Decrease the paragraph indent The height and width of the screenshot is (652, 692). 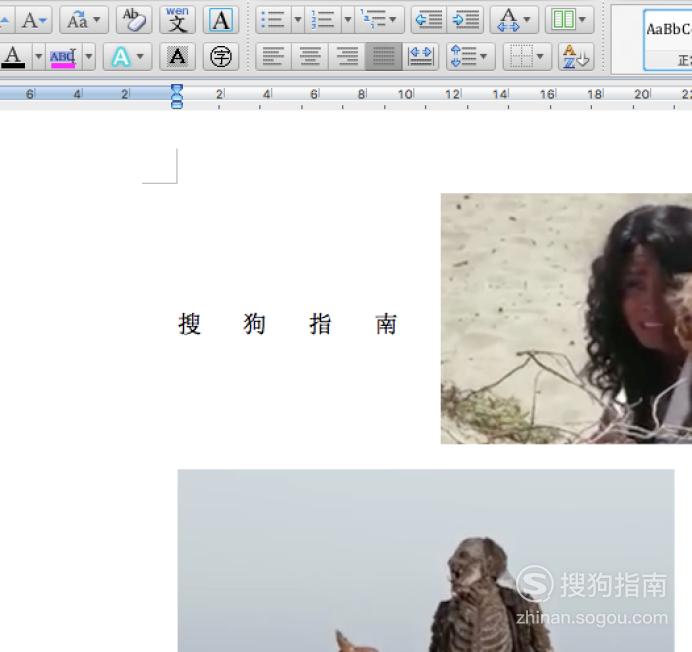(429, 20)
